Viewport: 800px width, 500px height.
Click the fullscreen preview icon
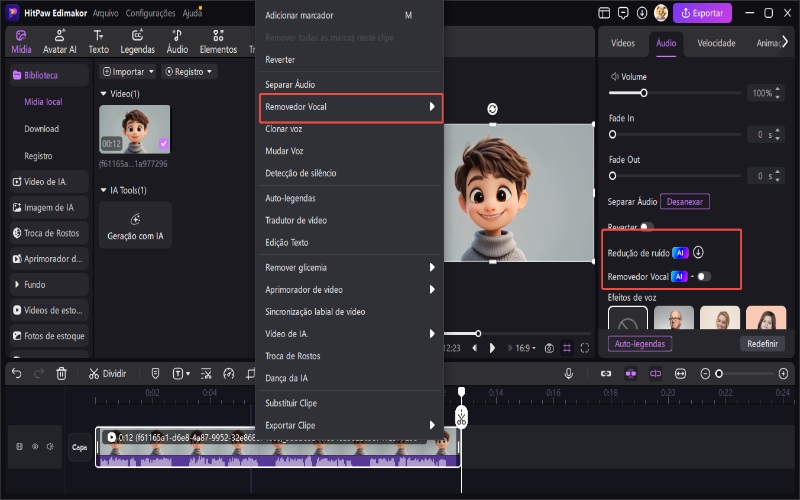(x=585, y=348)
